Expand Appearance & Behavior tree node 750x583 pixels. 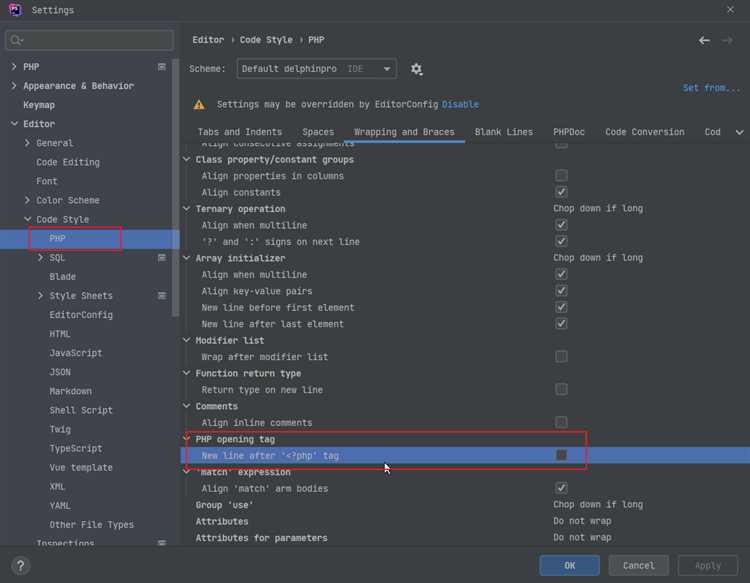[14, 86]
